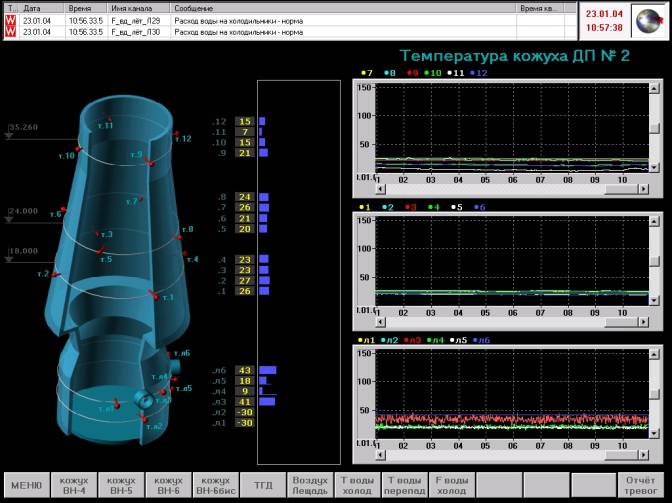Open the МЕНЮ button
Viewport: 672px width, 503px height.
(25, 485)
